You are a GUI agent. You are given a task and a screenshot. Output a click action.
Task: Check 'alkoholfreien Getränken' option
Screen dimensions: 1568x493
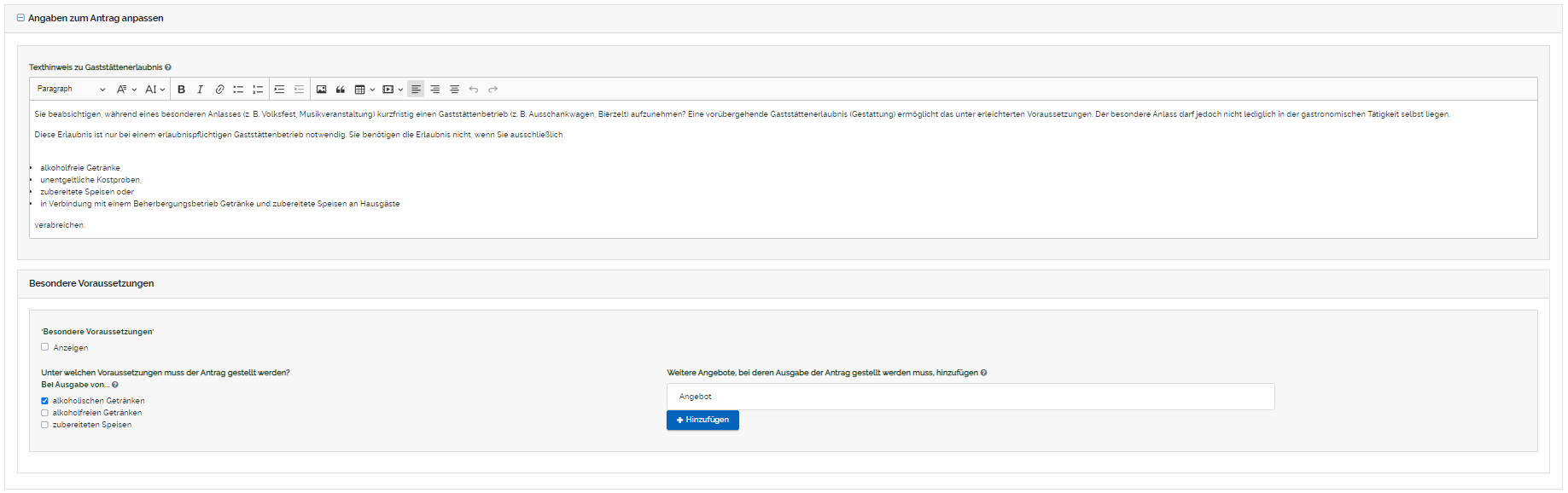coord(45,413)
